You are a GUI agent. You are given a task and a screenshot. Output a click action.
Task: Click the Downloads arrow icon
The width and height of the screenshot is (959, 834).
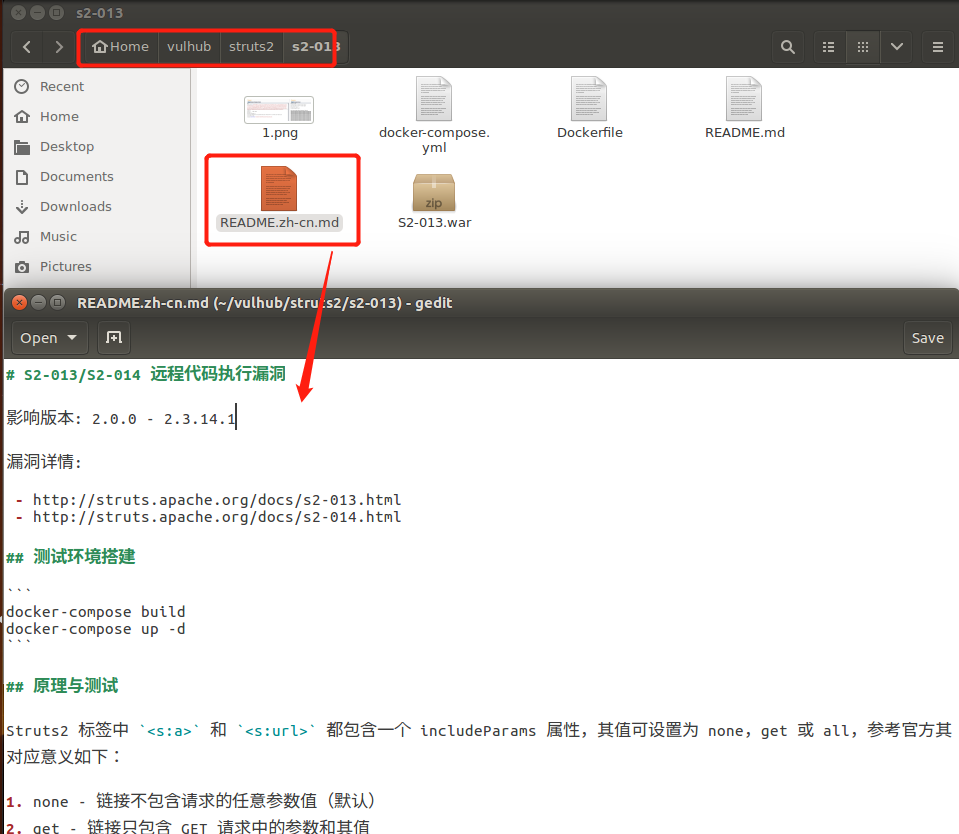coord(22,207)
